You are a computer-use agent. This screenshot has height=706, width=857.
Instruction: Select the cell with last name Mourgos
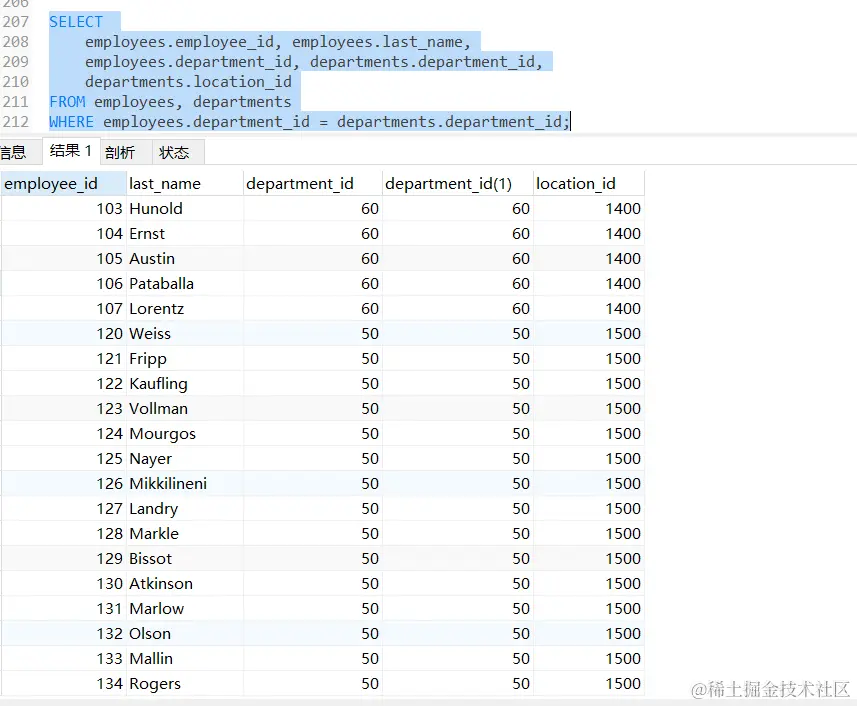(x=185, y=434)
